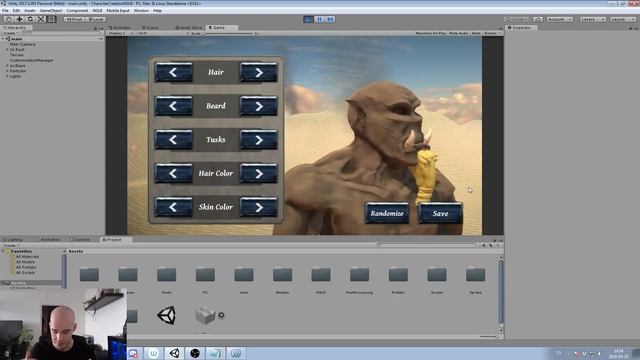Select All Materials in Favorites
This screenshot has width=640, height=360.
[x=27, y=257]
